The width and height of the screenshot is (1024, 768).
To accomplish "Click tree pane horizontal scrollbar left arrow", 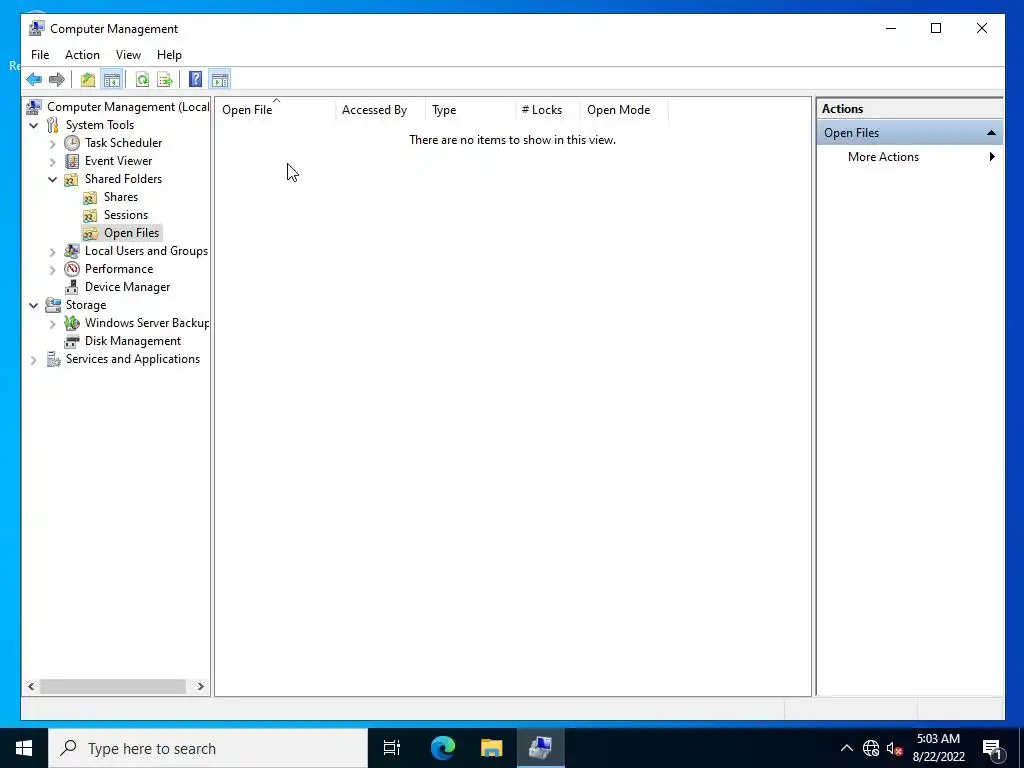I will click(31, 686).
